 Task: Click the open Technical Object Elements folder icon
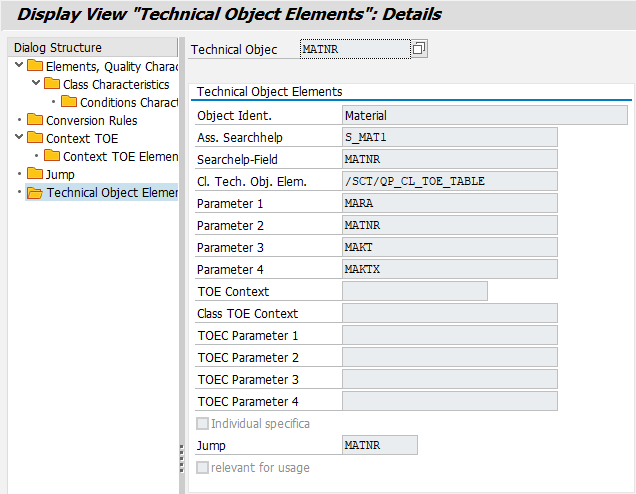35,193
